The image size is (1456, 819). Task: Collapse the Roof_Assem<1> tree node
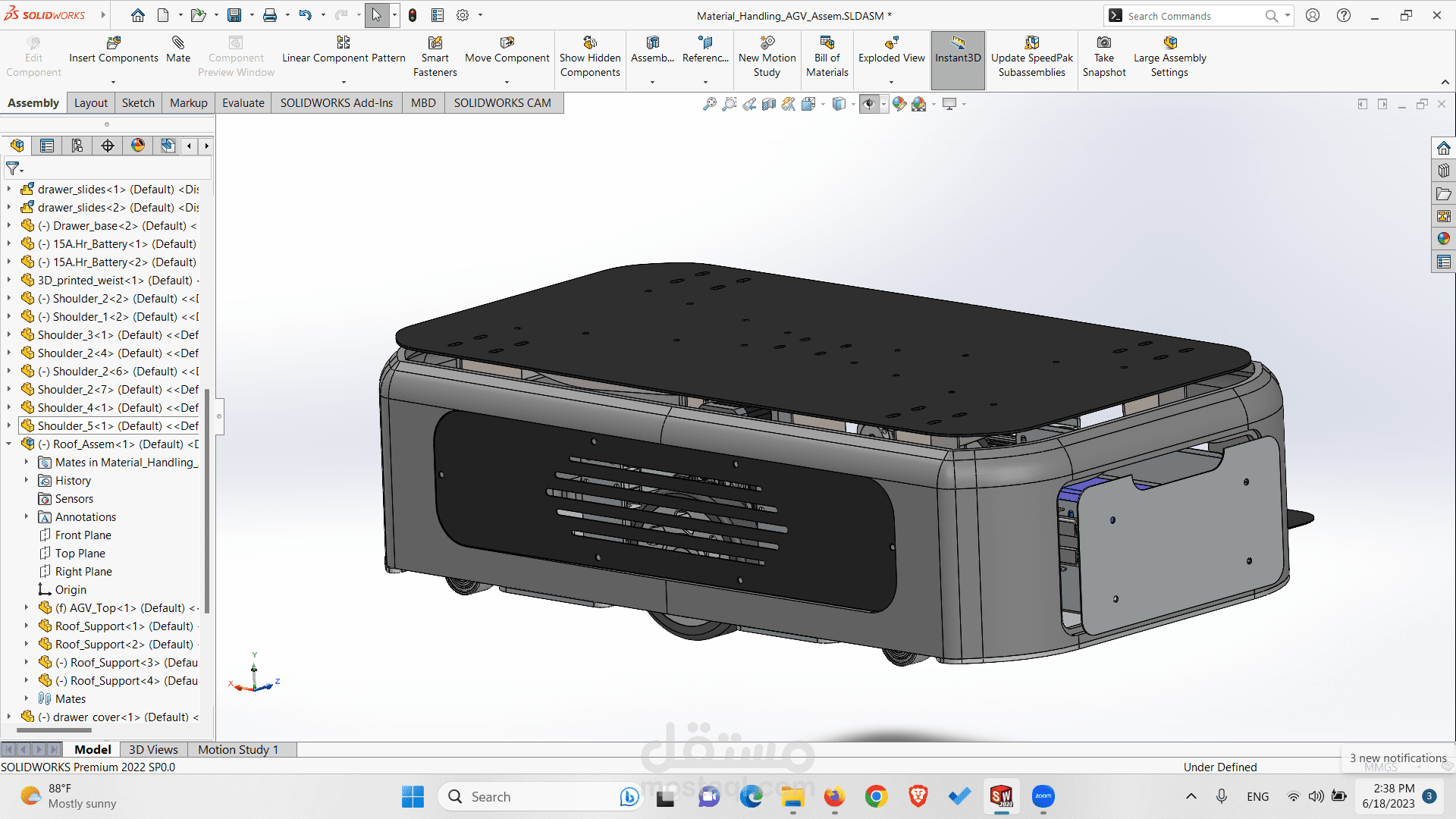tap(9, 444)
